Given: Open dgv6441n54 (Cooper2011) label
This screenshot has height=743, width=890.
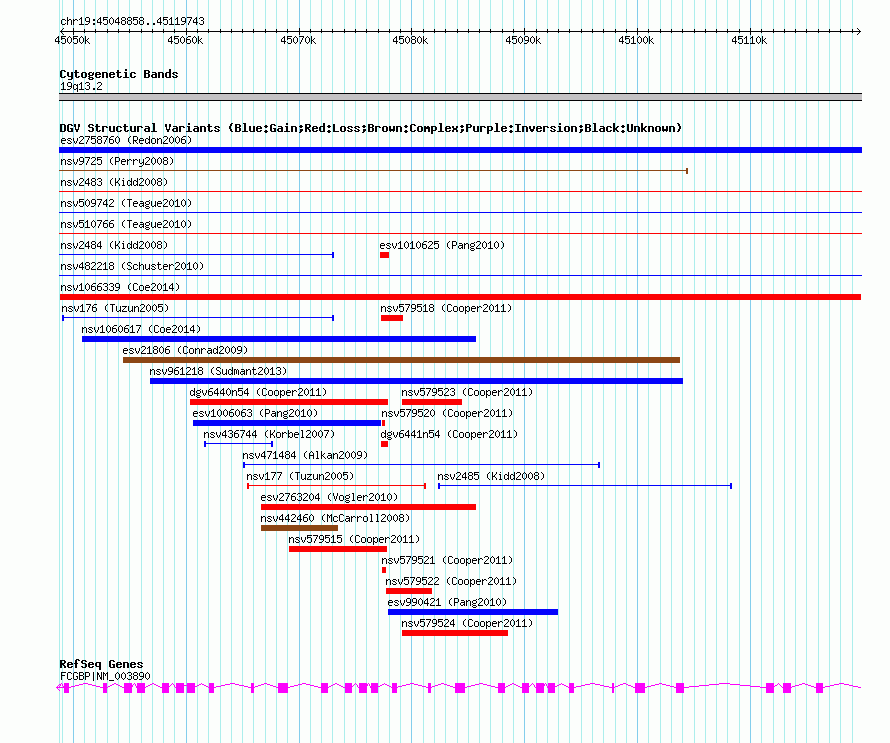Looking at the screenshot, I should tap(449, 434).
